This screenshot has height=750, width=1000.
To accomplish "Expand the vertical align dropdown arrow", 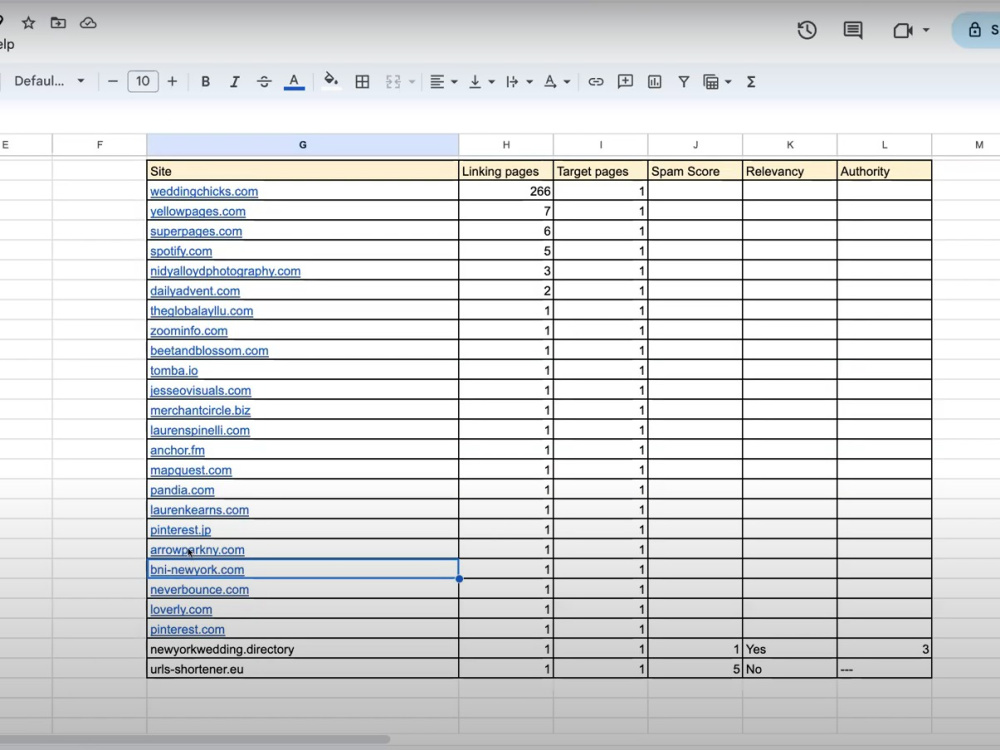I will pos(491,82).
